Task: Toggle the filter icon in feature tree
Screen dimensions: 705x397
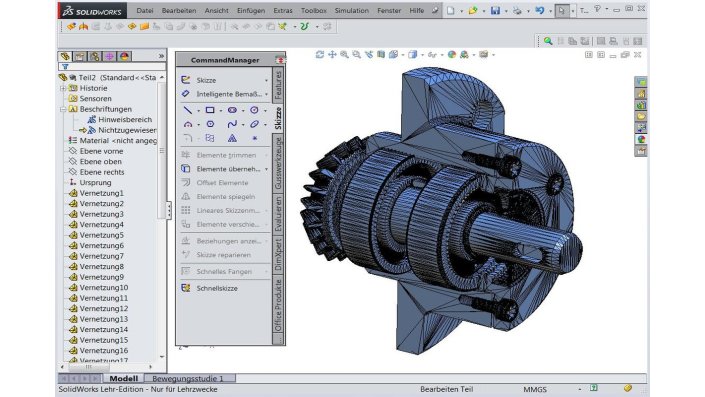Action: click(65, 67)
